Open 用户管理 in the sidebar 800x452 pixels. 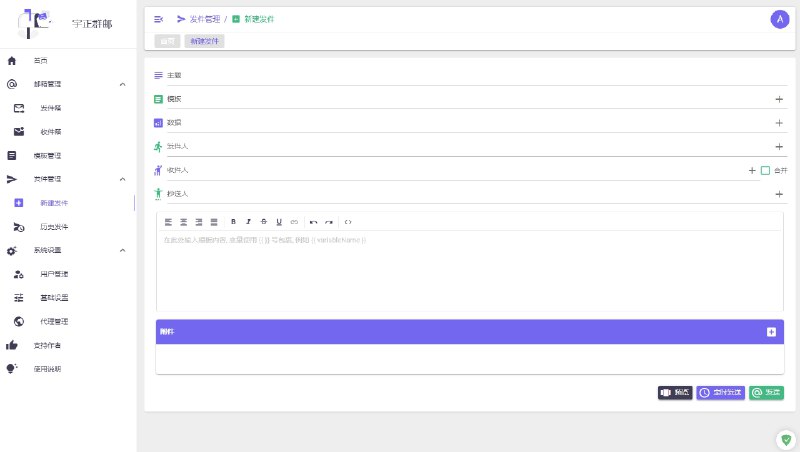53,274
